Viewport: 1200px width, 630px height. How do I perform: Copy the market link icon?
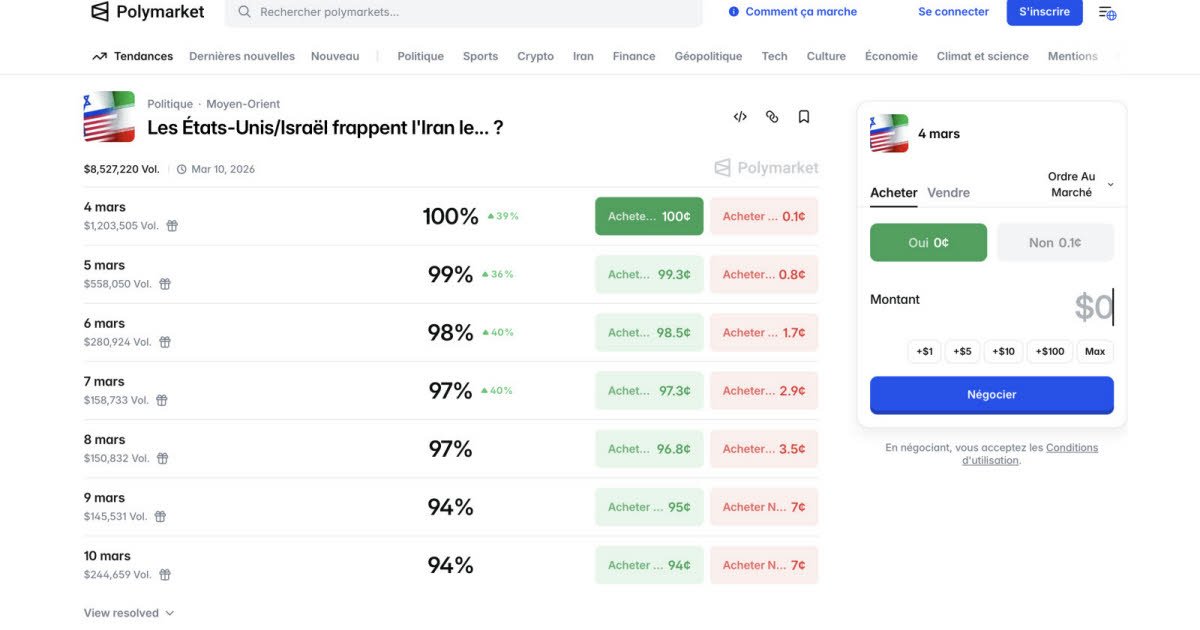772,117
